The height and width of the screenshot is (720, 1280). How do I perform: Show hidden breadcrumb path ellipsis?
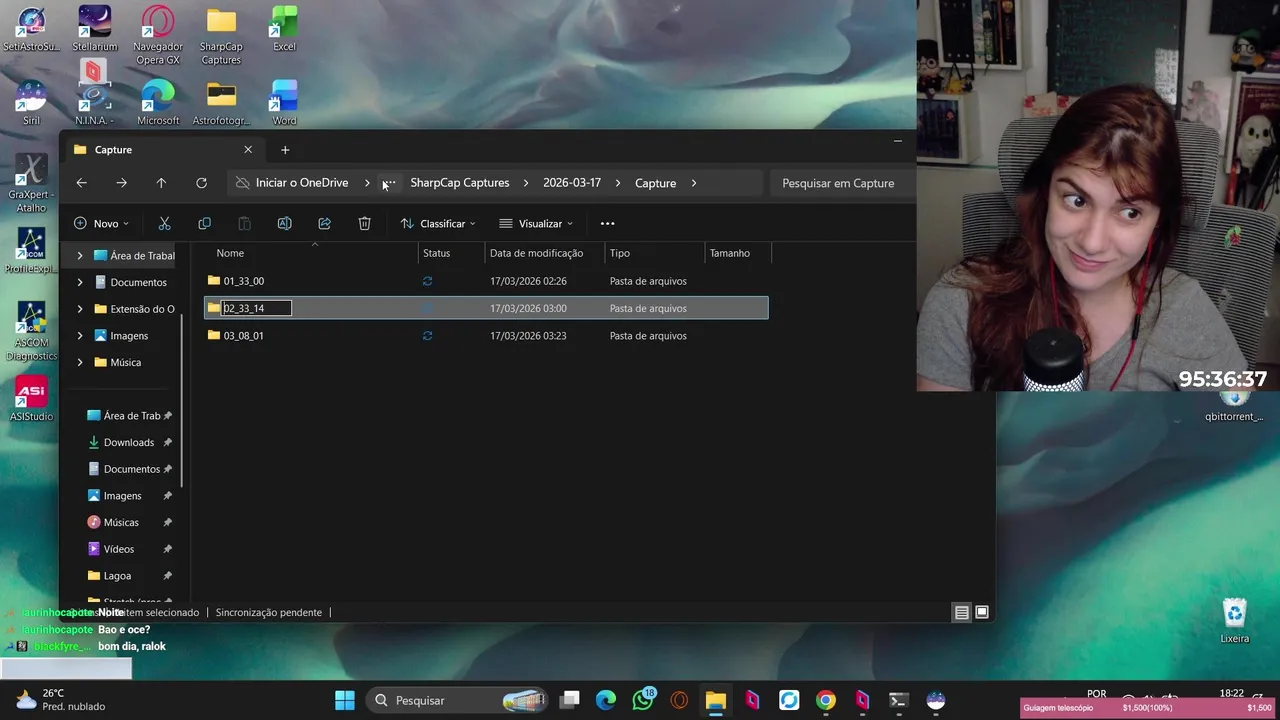click(x=389, y=183)
